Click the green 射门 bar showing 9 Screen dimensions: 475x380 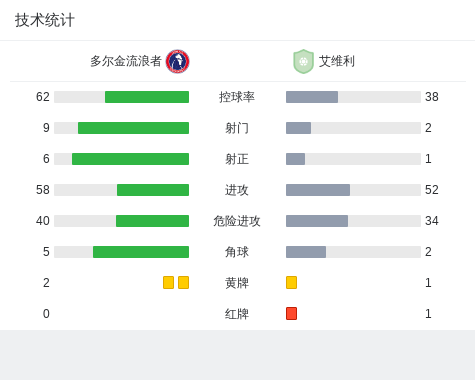pyautogui.click(x=133, y=128)
